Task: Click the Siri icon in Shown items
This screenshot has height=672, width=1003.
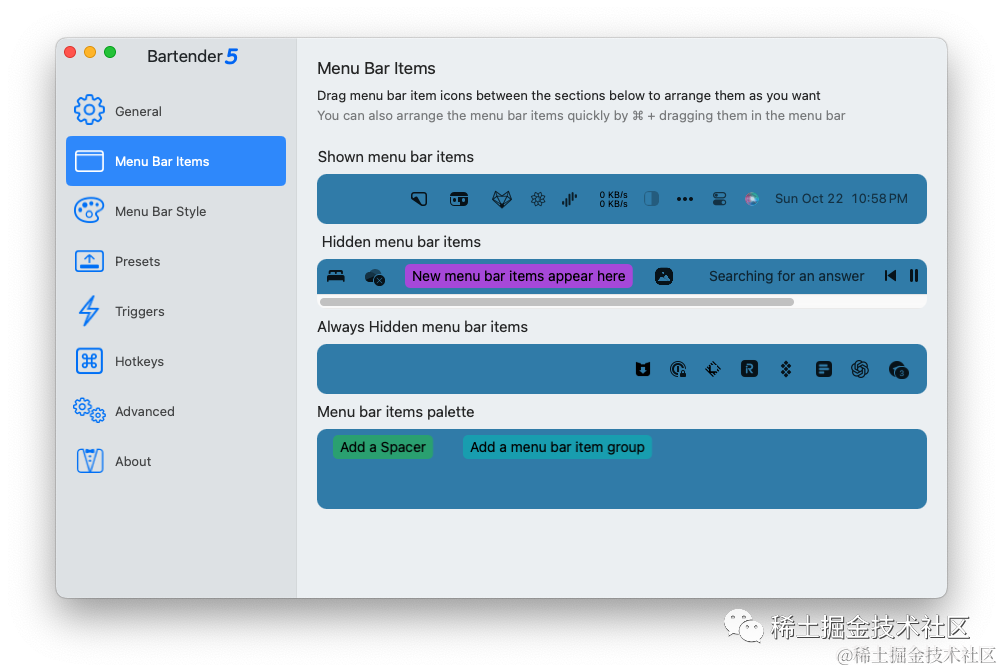Action: click(x=752, y=199)
